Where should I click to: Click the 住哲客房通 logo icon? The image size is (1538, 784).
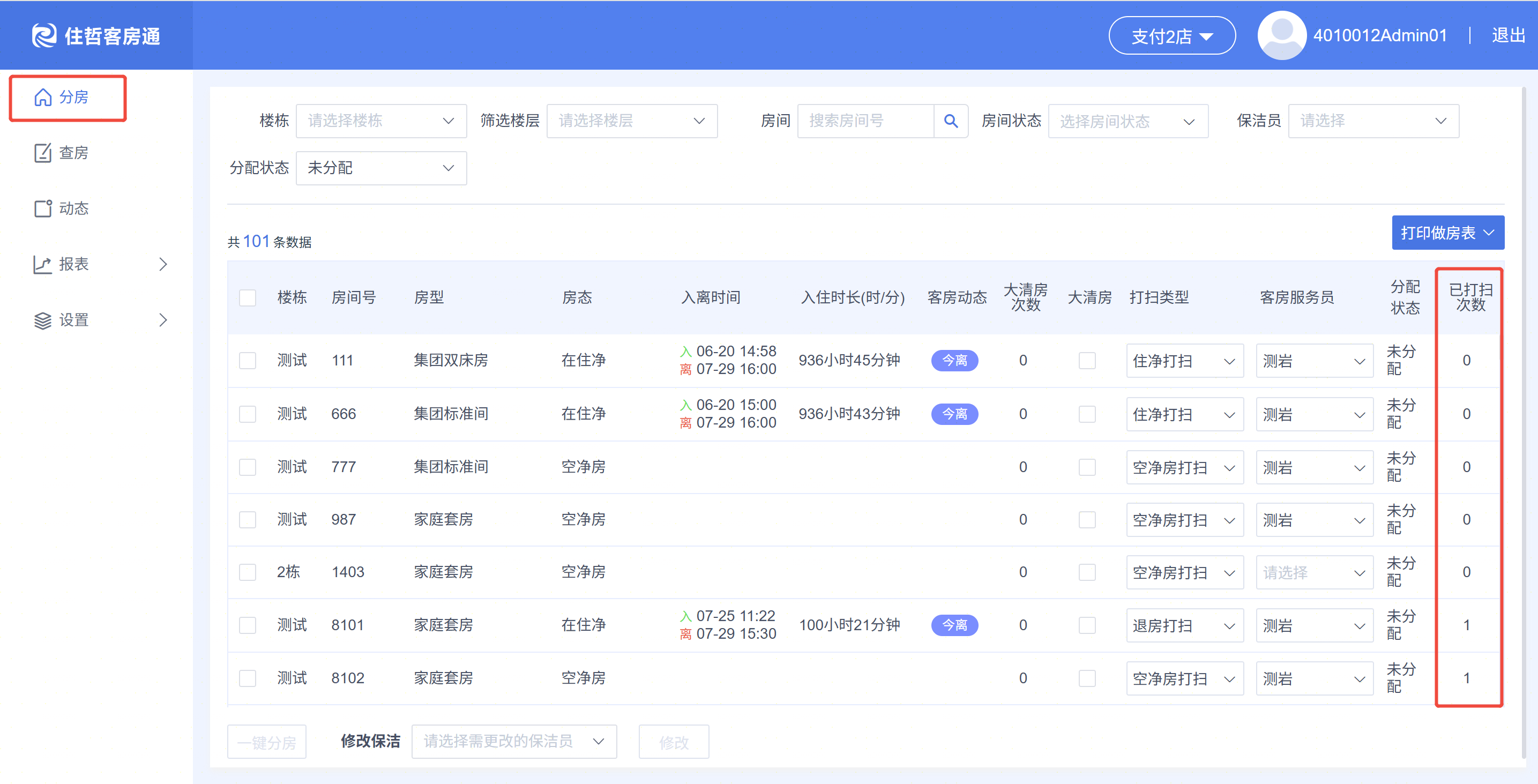pos(43,36)
